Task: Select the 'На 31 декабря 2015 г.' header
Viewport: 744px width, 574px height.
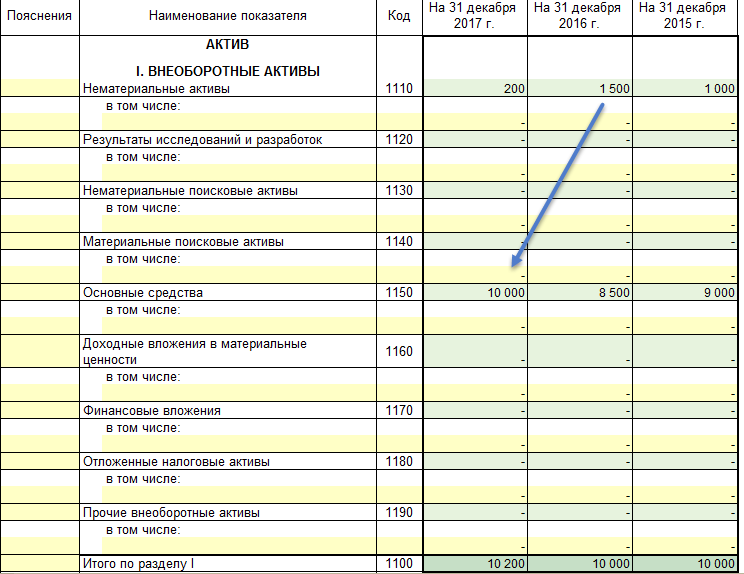Action: point(687,17)
